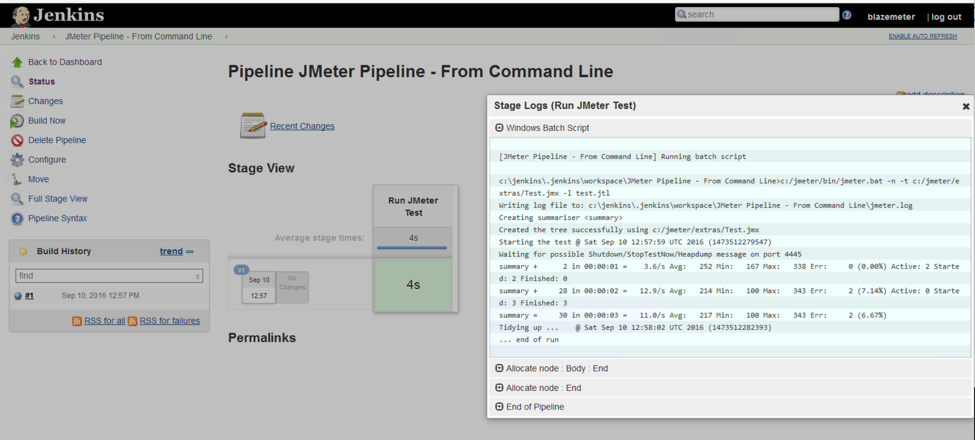Image resolution: width=975 pixels, height=440 pixels.
Task: Click the green 4s stage cell
Action: tap(413, 285)
